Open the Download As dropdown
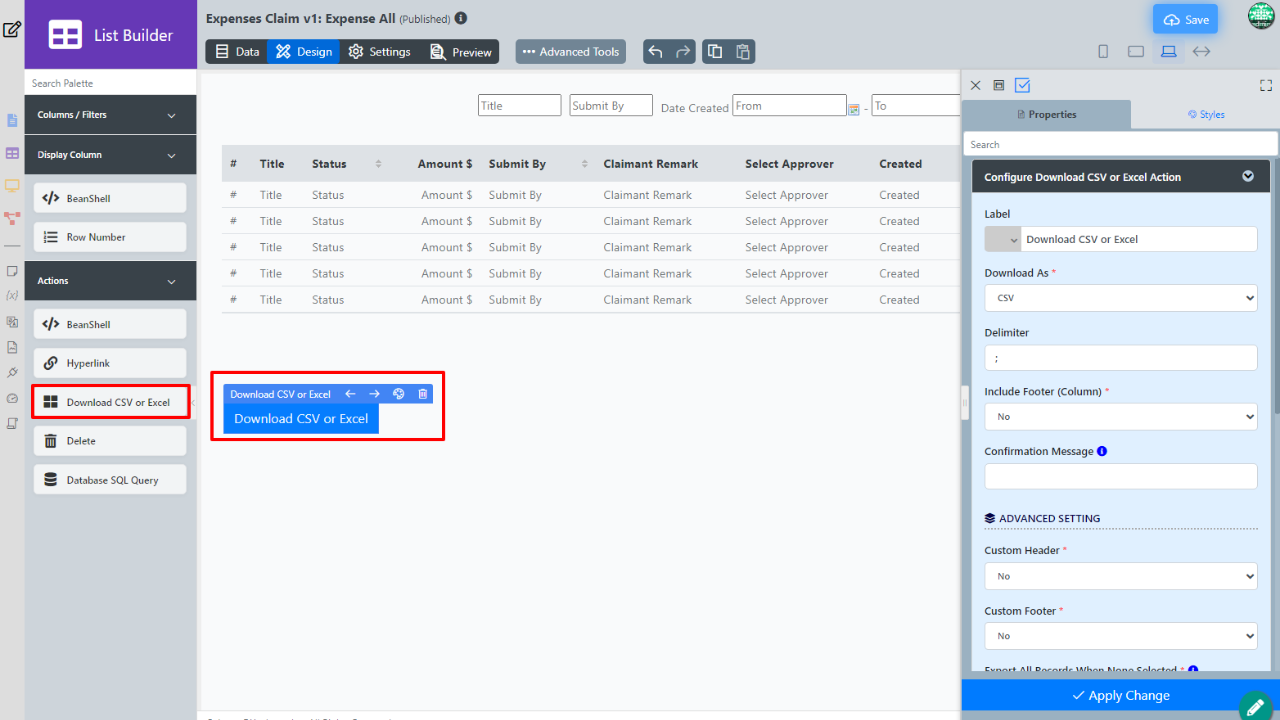Viewport: 1280px width, 720px height. point(1120,298)
